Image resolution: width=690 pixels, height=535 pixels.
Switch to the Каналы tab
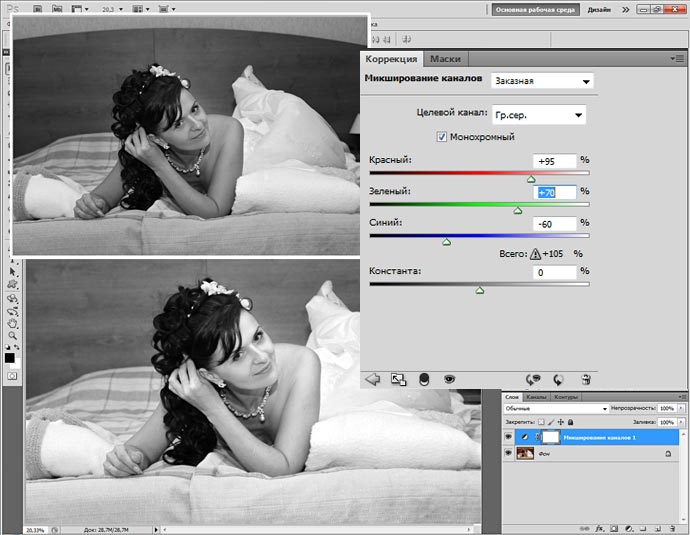click(x=536, y=397)
